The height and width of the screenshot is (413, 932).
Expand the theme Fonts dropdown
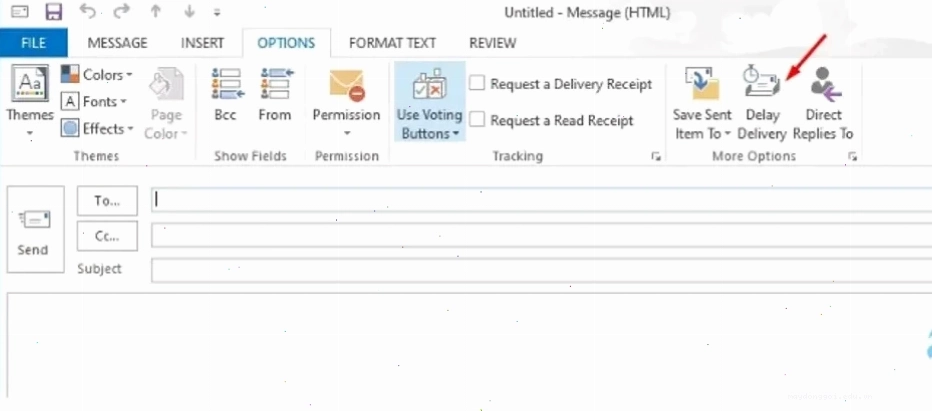[95, 102]
